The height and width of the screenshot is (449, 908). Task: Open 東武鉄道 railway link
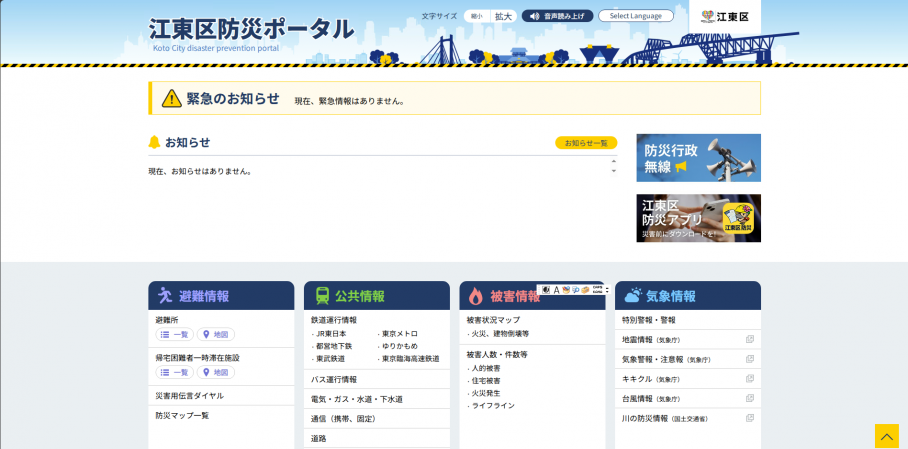click(329, 359)
